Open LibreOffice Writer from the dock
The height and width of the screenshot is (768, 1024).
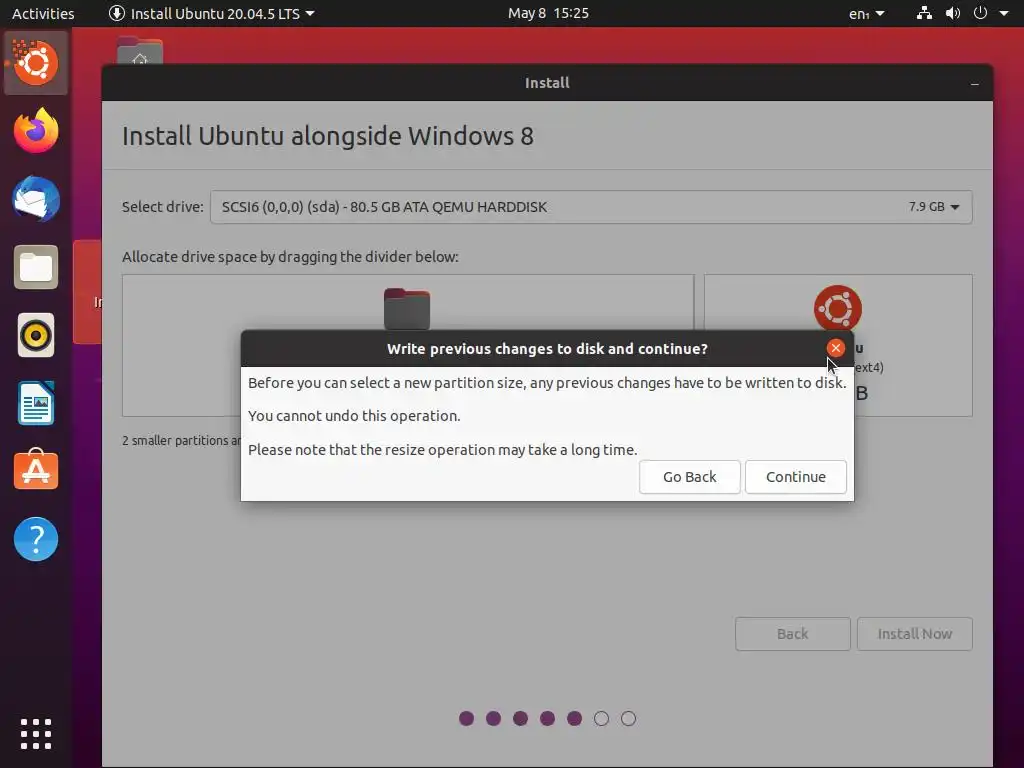tap(36, 404)
